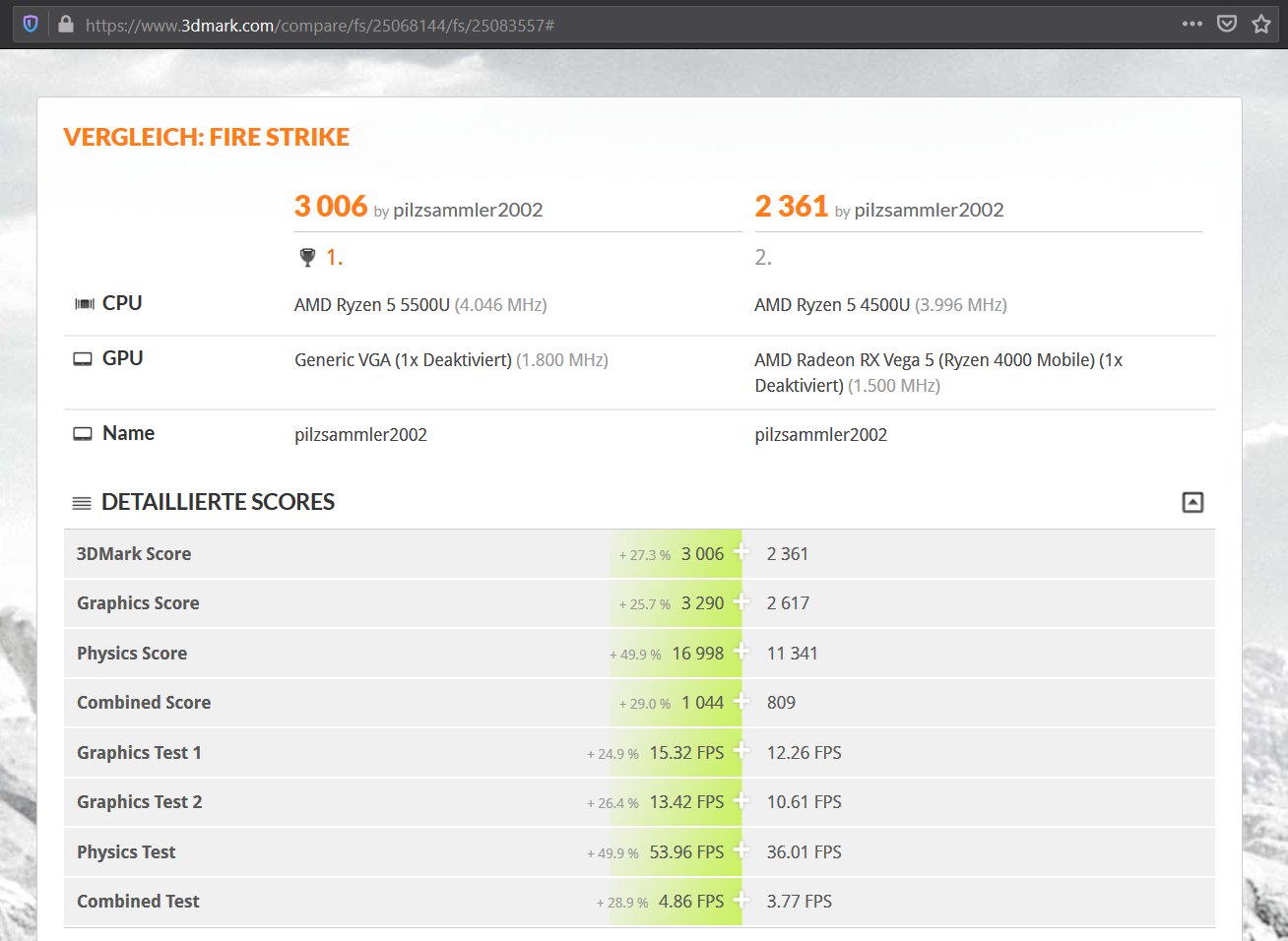Viewport: 1288px width, 941px height.
Task: Click the chip icon beside the CPU label
Action: click(x=84, y=304)
